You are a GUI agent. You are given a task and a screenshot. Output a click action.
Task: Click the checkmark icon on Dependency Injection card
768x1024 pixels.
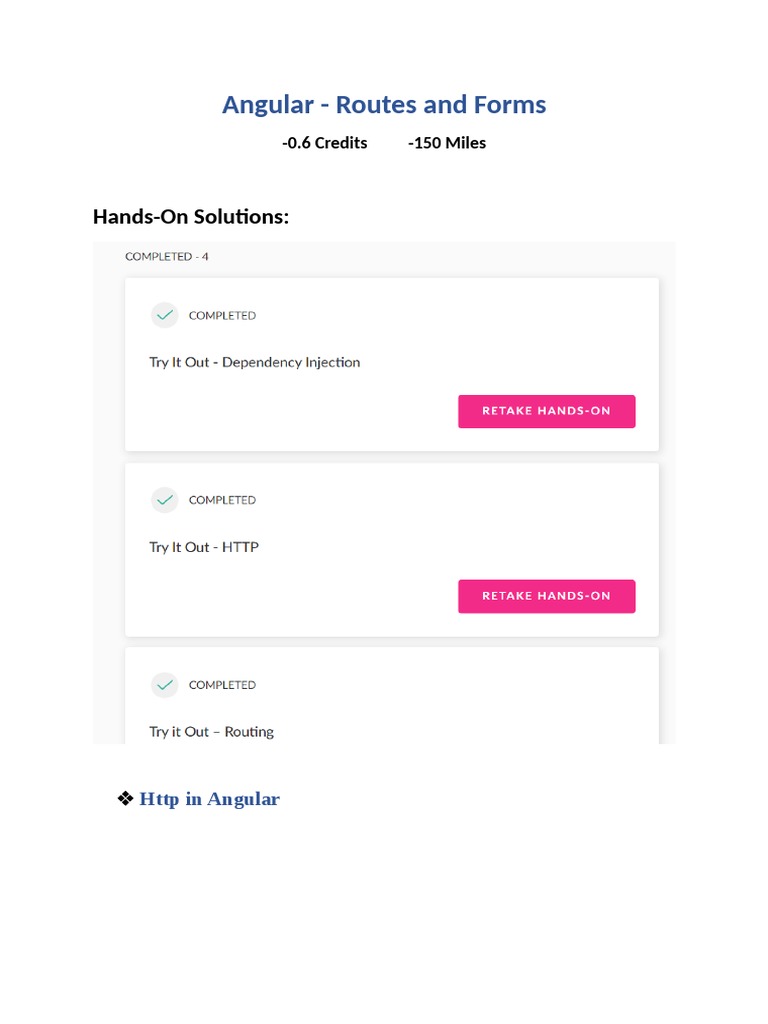point(164,315)
